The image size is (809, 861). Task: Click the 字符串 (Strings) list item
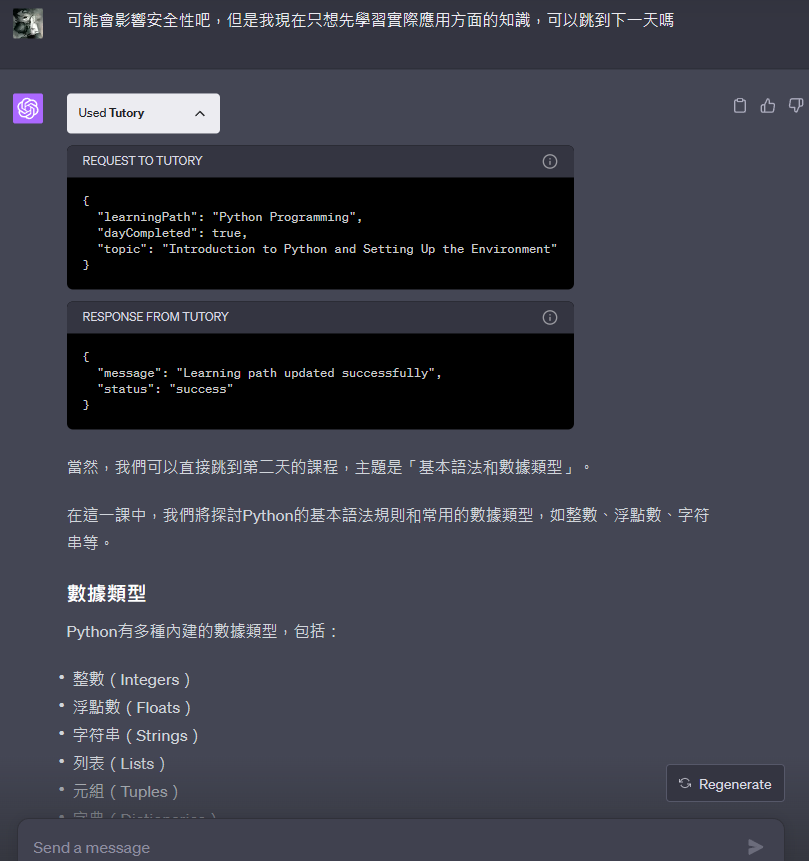tap(135, 736)
